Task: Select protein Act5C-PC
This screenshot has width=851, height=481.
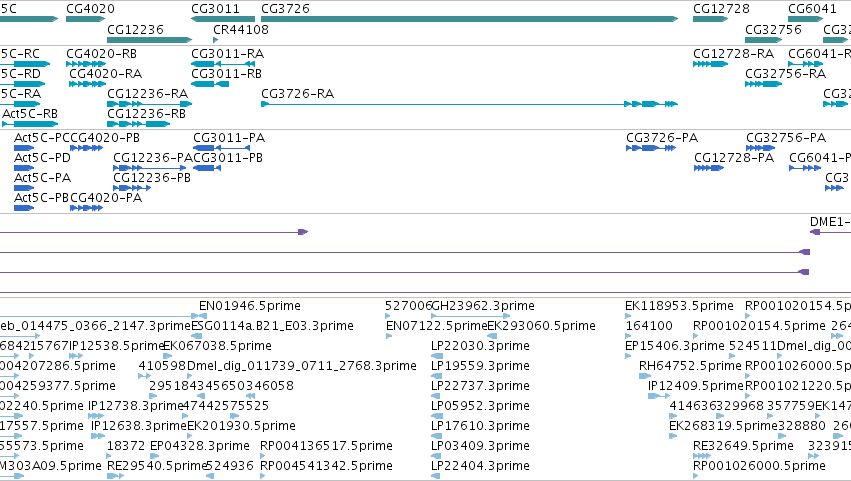Action: (x=42, y=137)
